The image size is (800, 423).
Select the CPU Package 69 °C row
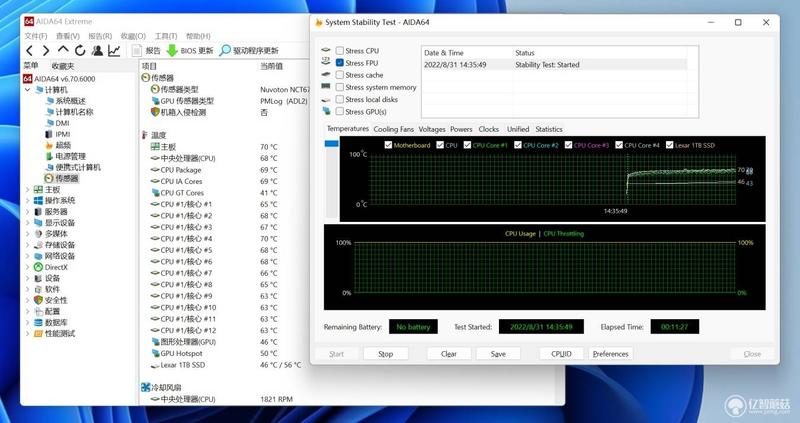pos(214,170)
